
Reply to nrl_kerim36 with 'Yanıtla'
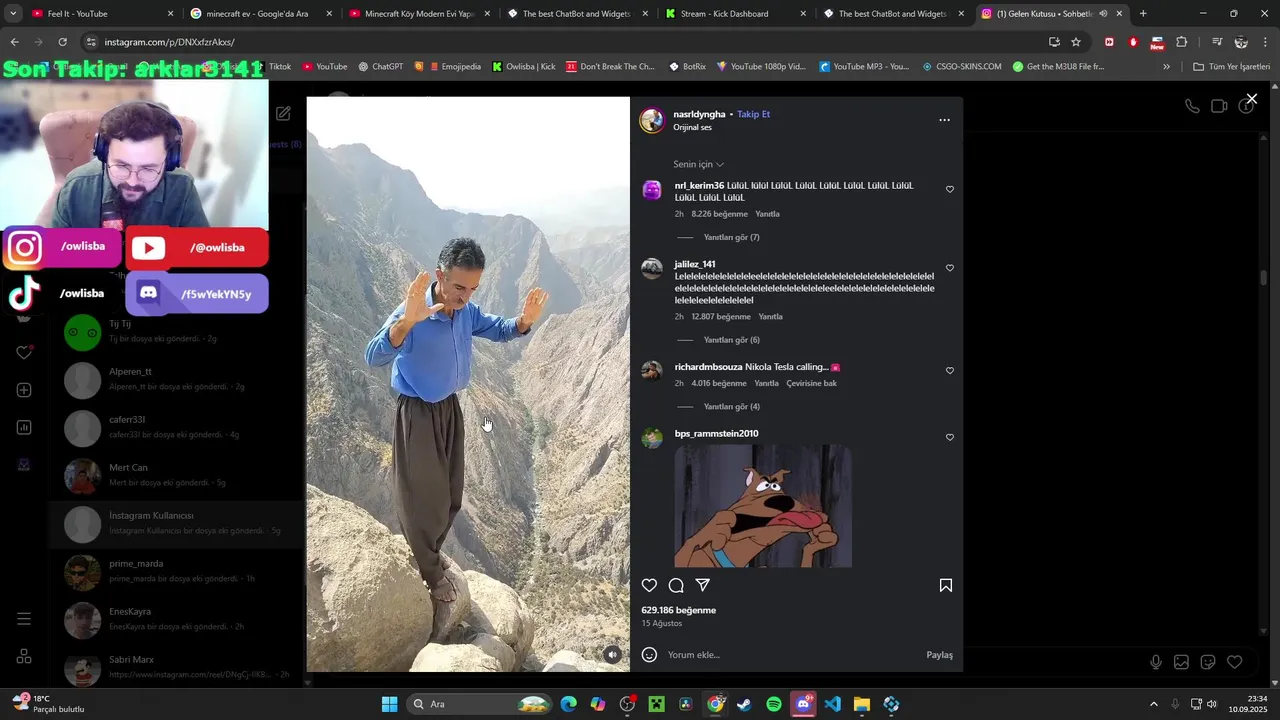click(x=767, y=214)
